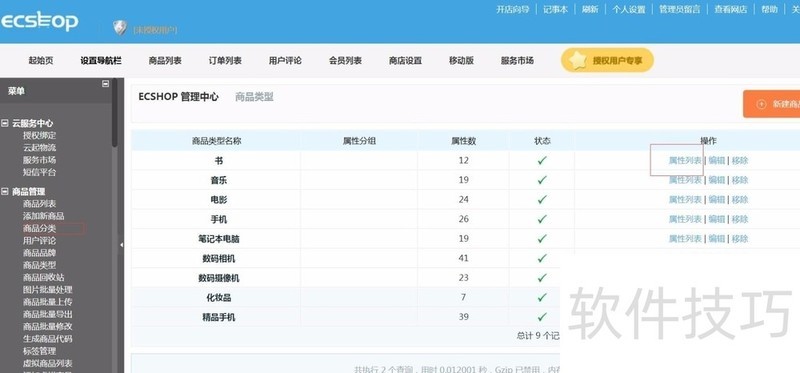Click the shield icon beside the unauthorized user label
Viewport: 800px width, 373px height.
120,28
